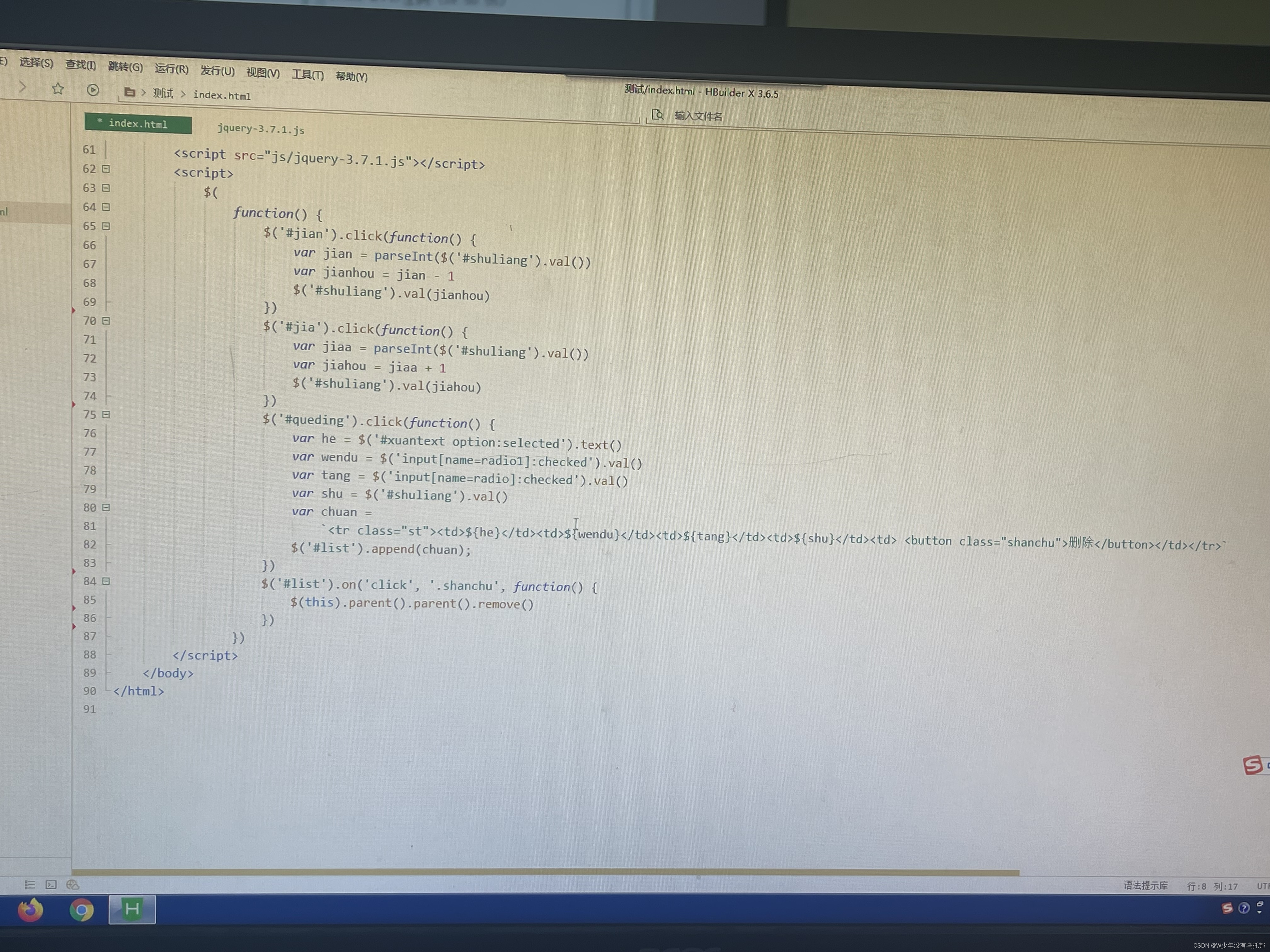This screenshot has width=1270, height=952.
Task: Launch Chrome from the taskbar
Action: (x=82, y=910)
